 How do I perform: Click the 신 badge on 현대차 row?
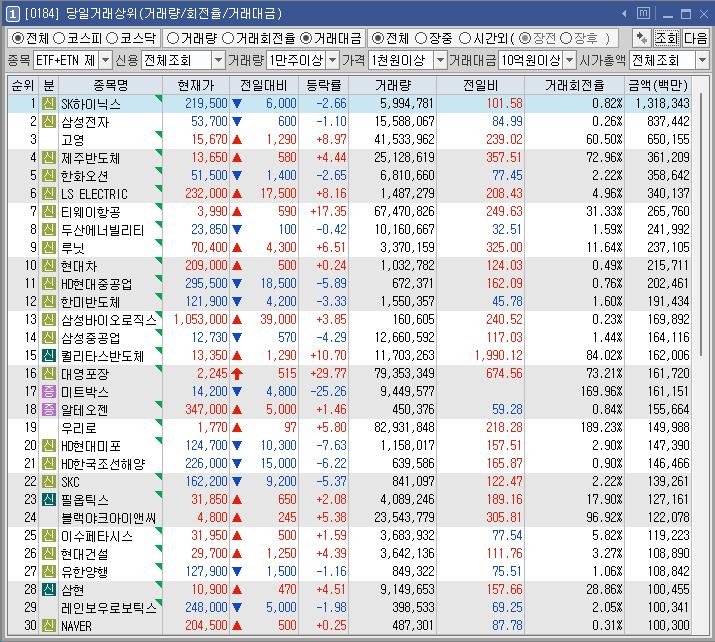tap(49, 265)
